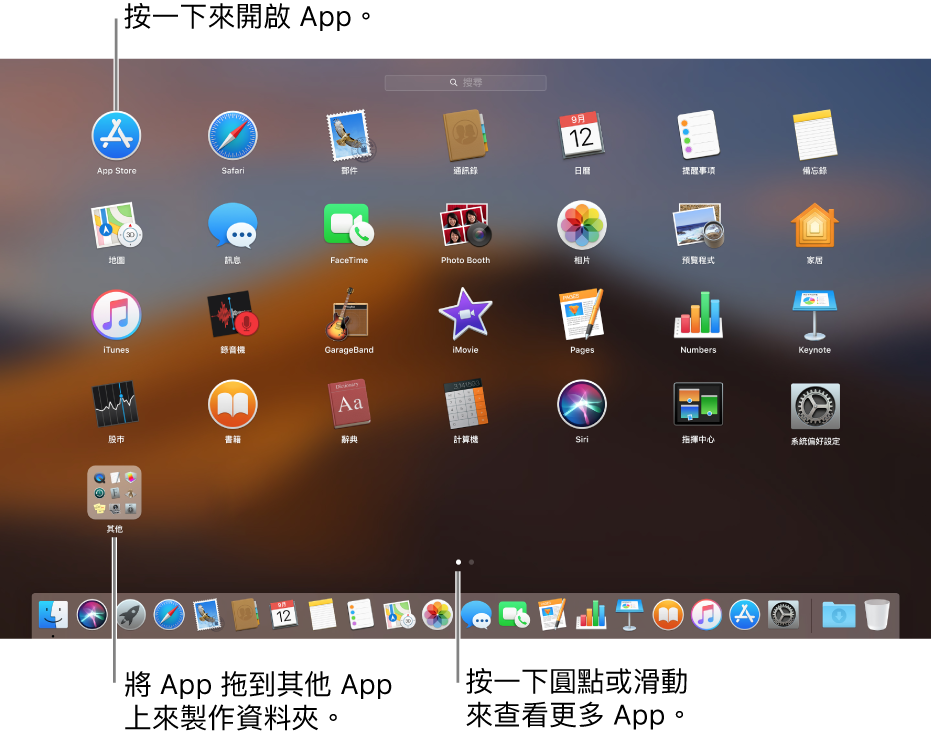Viewport: 931px width, 737px height.
Task: Open Keynote in Launchpad grid
Action: (x=814, y=315)
